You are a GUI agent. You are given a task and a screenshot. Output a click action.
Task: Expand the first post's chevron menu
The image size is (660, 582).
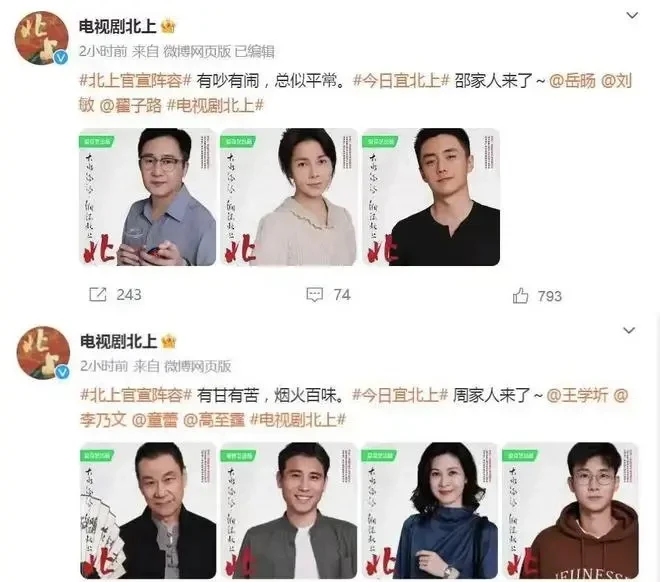pos(632,16)
